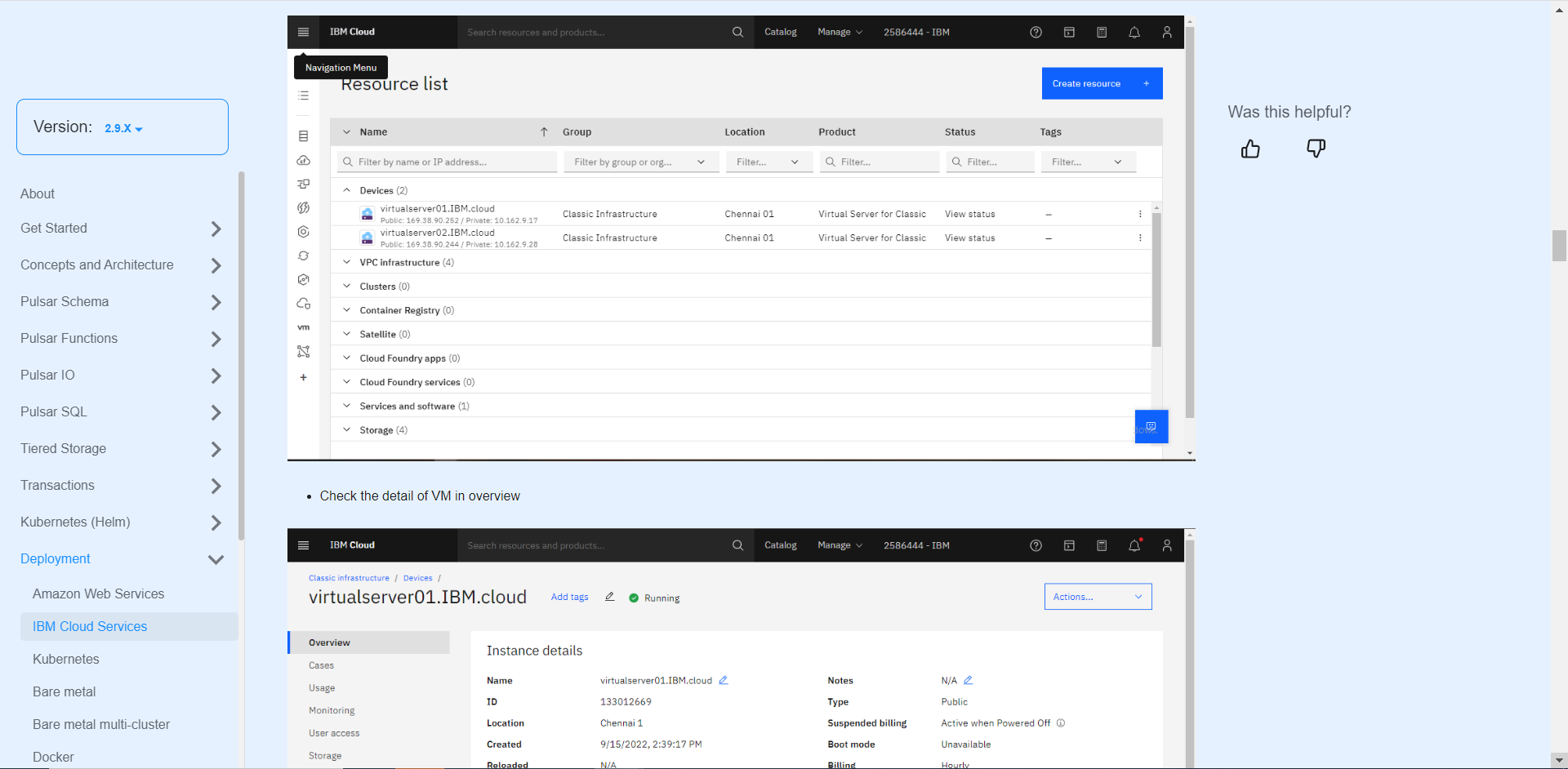1568x769 pixels.
Task: Select the Usage tab in VM details
Action: pyautogui.click(x=322, y=688)
